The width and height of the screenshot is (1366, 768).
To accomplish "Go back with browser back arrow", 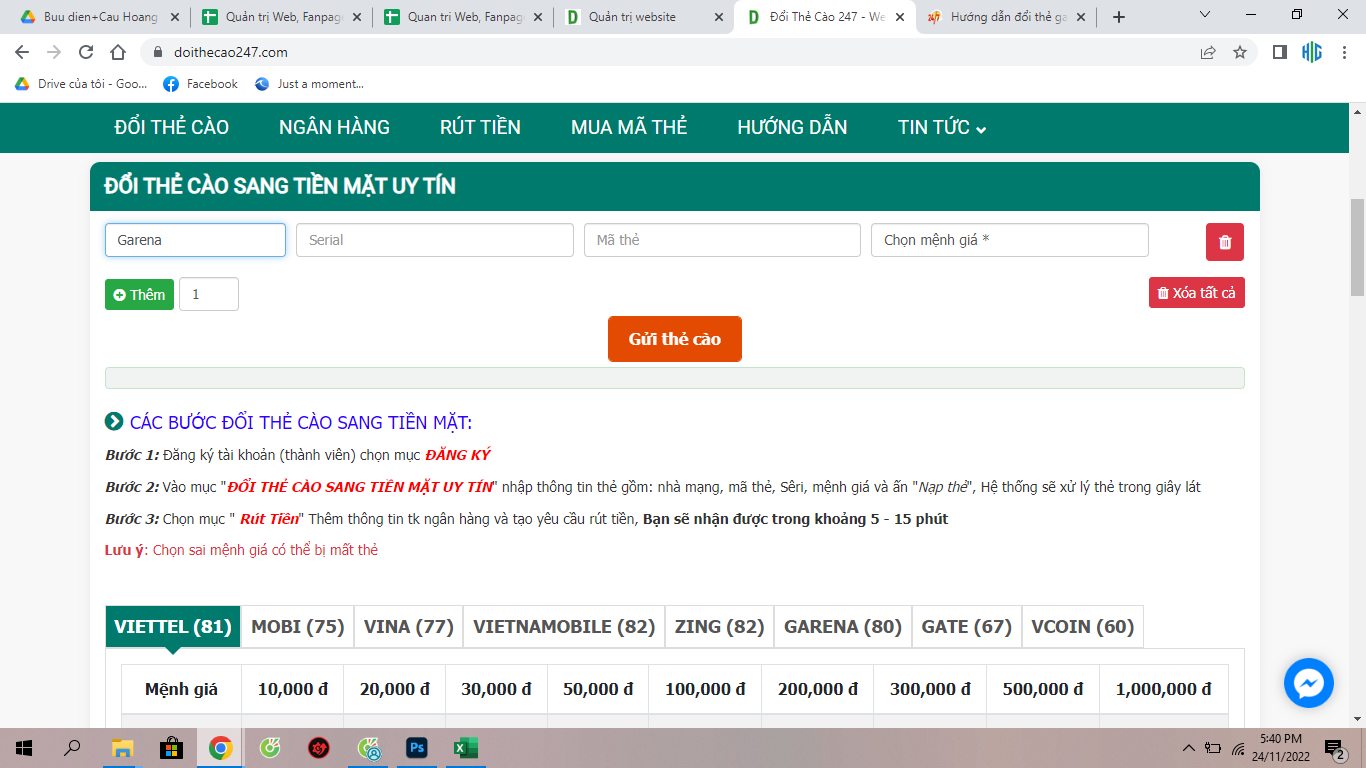I will pos(22,52).
